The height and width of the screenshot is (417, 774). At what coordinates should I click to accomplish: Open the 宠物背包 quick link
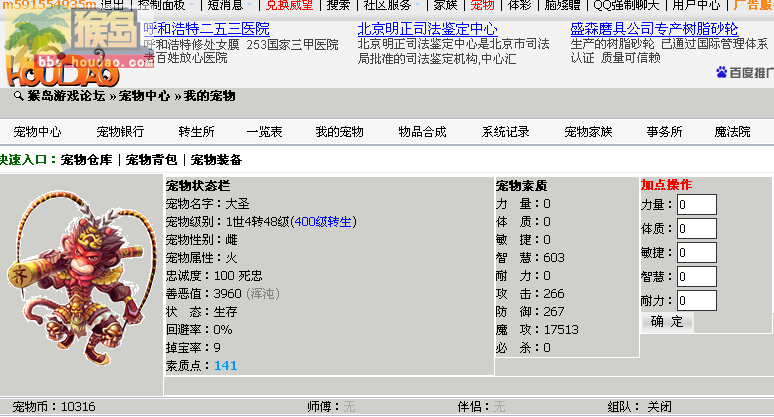tap(152, 160)
